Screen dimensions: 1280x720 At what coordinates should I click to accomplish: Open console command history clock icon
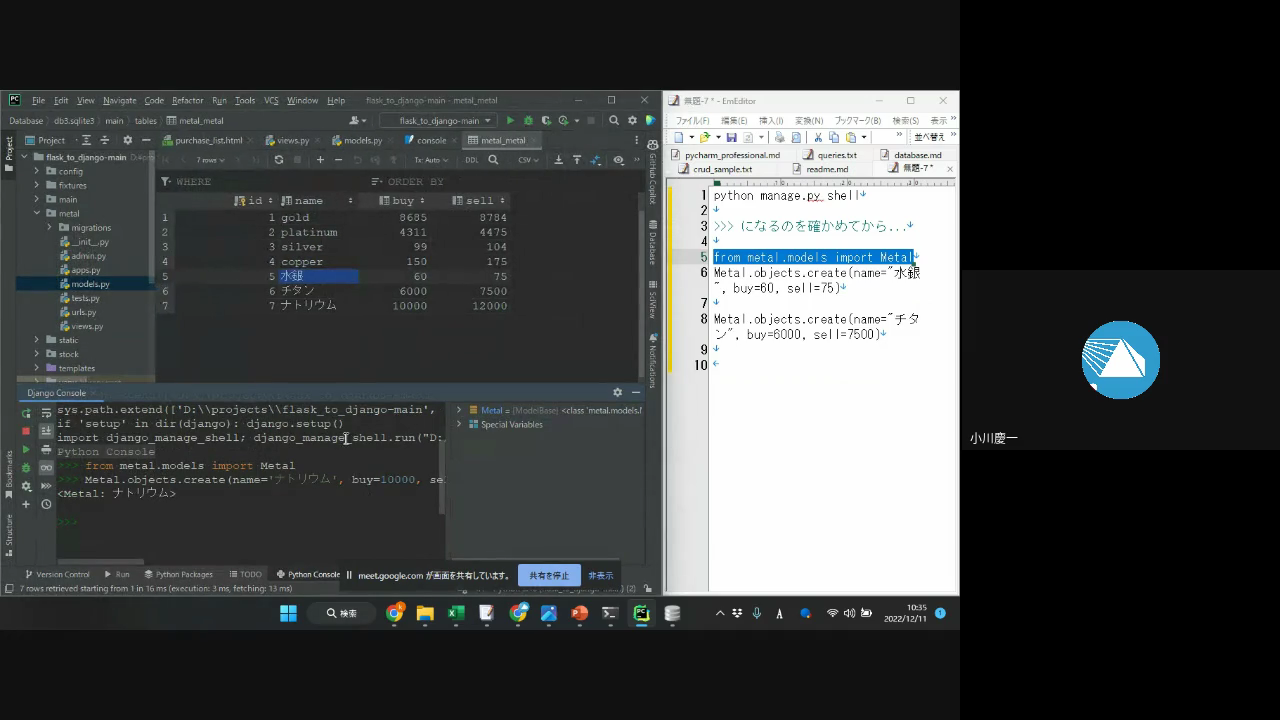click(x=46, y=504)
